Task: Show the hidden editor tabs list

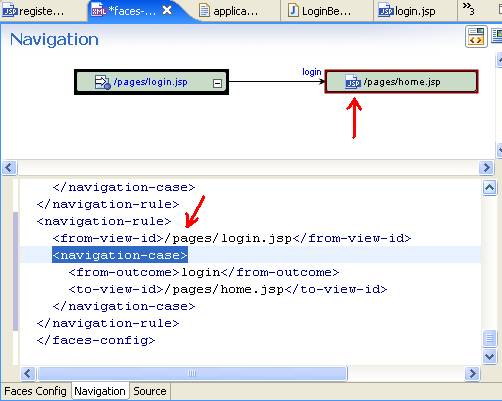Action: [x=469, y=9]
